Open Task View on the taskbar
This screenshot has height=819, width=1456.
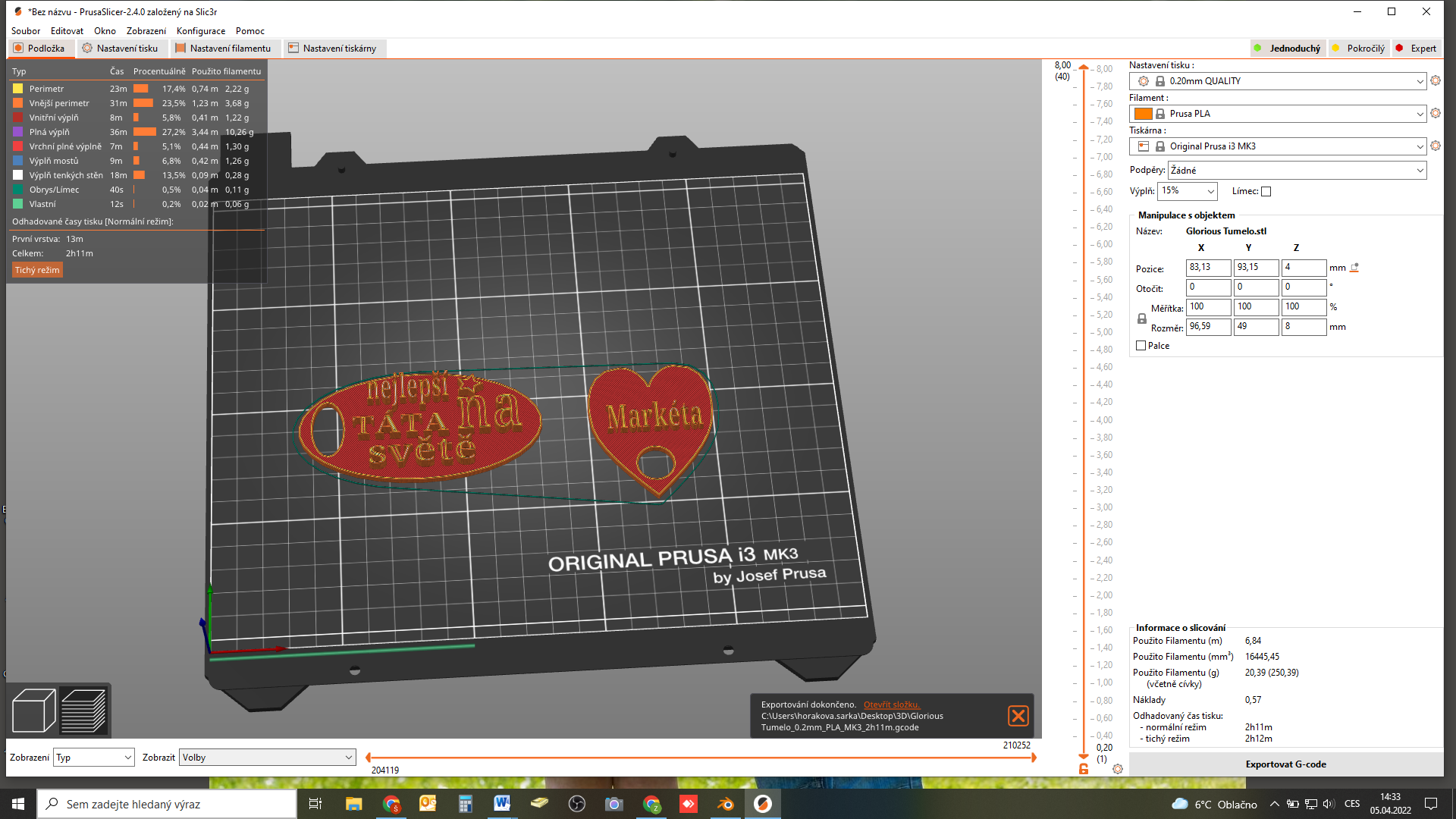[315, 804]
